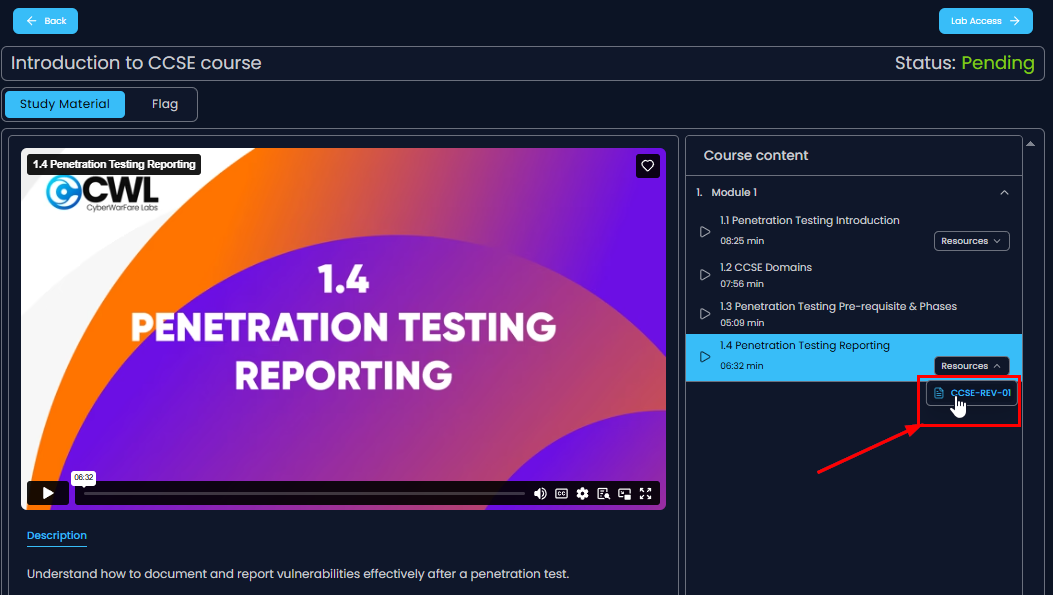Switch to the Study Material tab
The height and width of the screenshot is (595, 1053).
pyautogui.click(x=64, y=104)
